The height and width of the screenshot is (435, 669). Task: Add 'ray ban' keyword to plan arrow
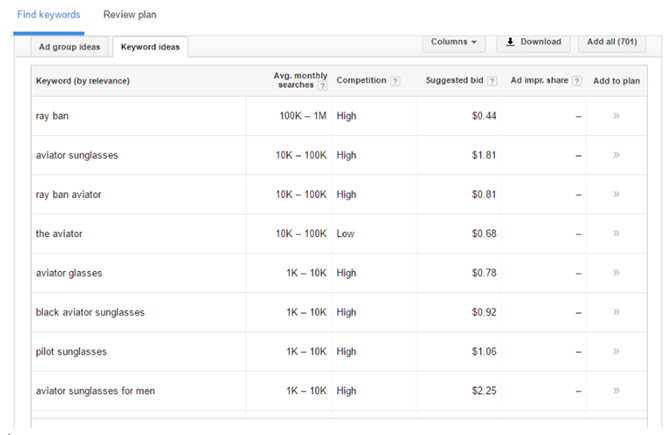click(x=616, y=116)
